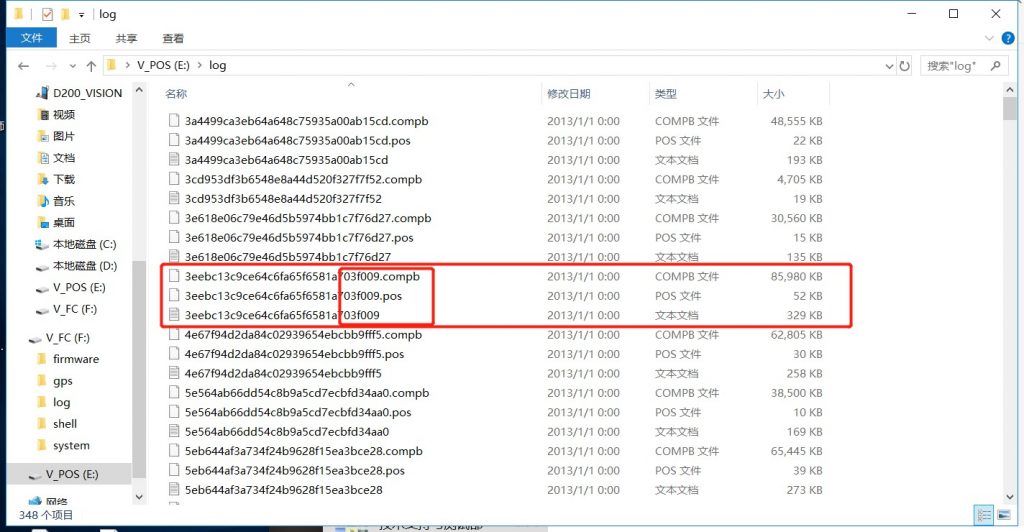Click the New folder icon in title bar

click(65, 14)
